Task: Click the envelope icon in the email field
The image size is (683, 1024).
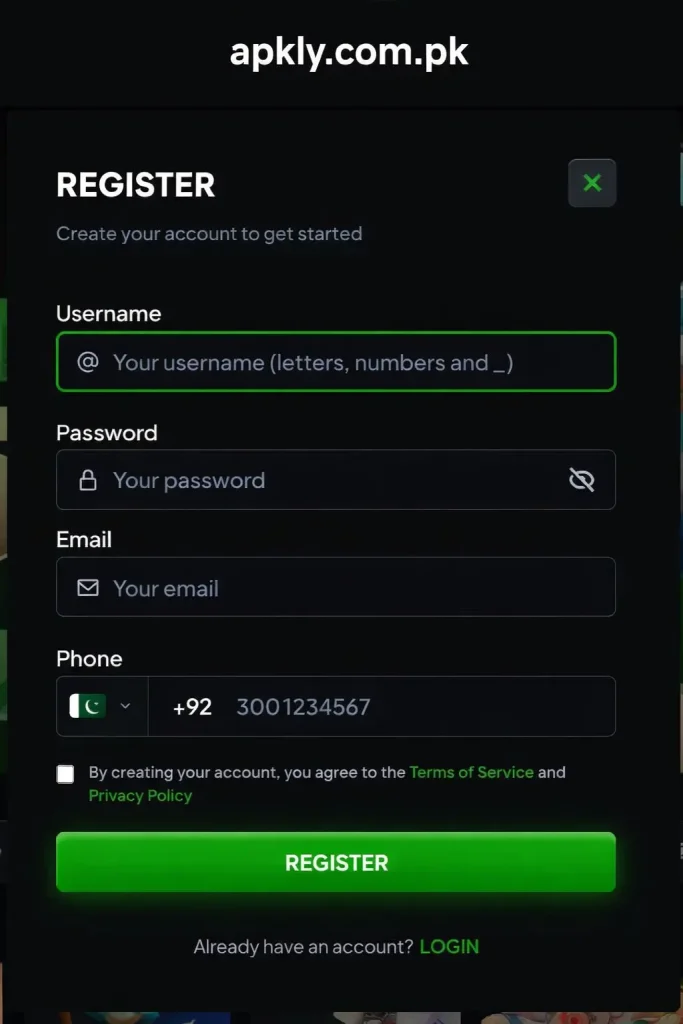Action: 88,588
